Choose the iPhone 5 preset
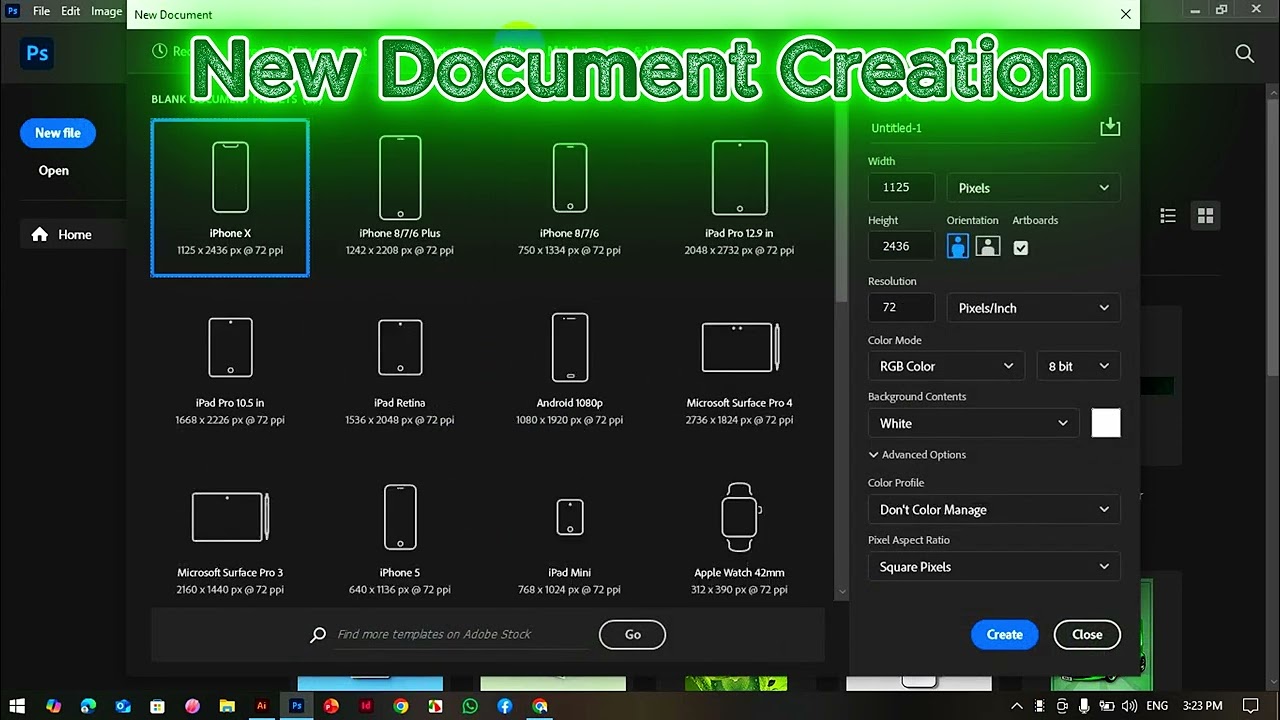Image resolution: width=1280 pixels, height=720 pixels. (x=400, y=538)
